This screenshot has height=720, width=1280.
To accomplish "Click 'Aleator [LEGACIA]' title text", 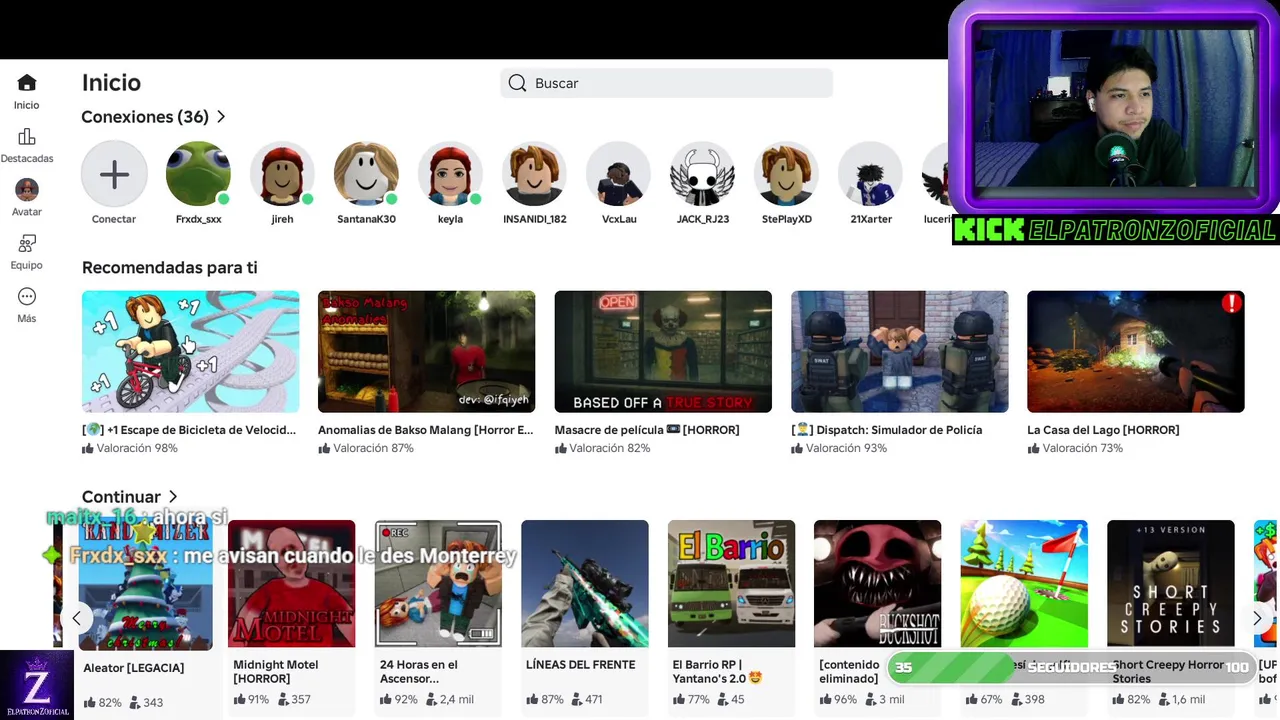I will (x=134, y=668).
